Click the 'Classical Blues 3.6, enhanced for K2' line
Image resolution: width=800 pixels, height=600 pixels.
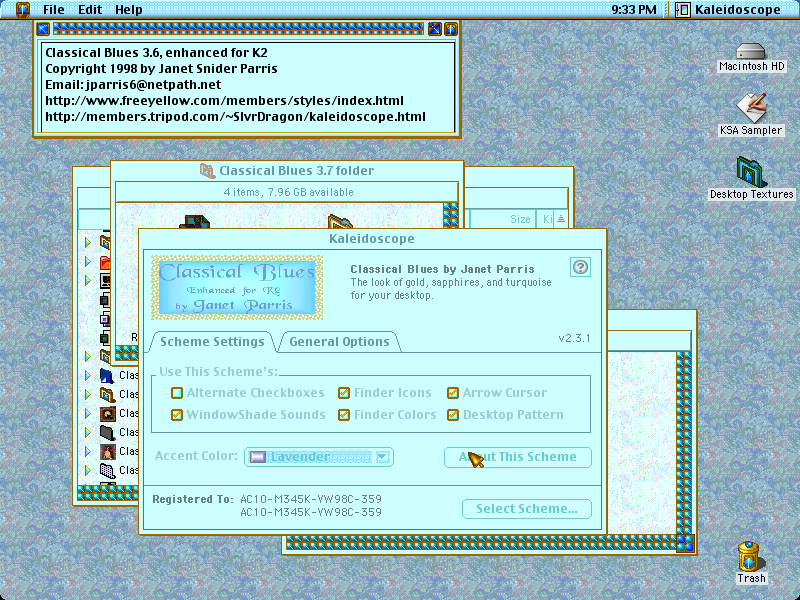156,53
